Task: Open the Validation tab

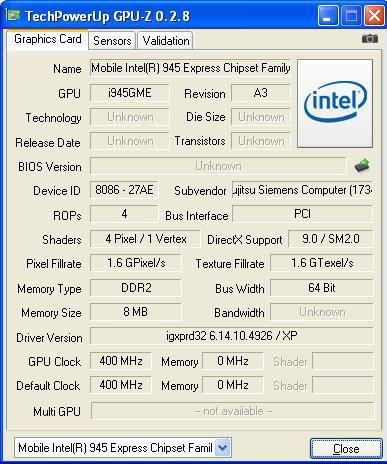Action: (166, 41)
